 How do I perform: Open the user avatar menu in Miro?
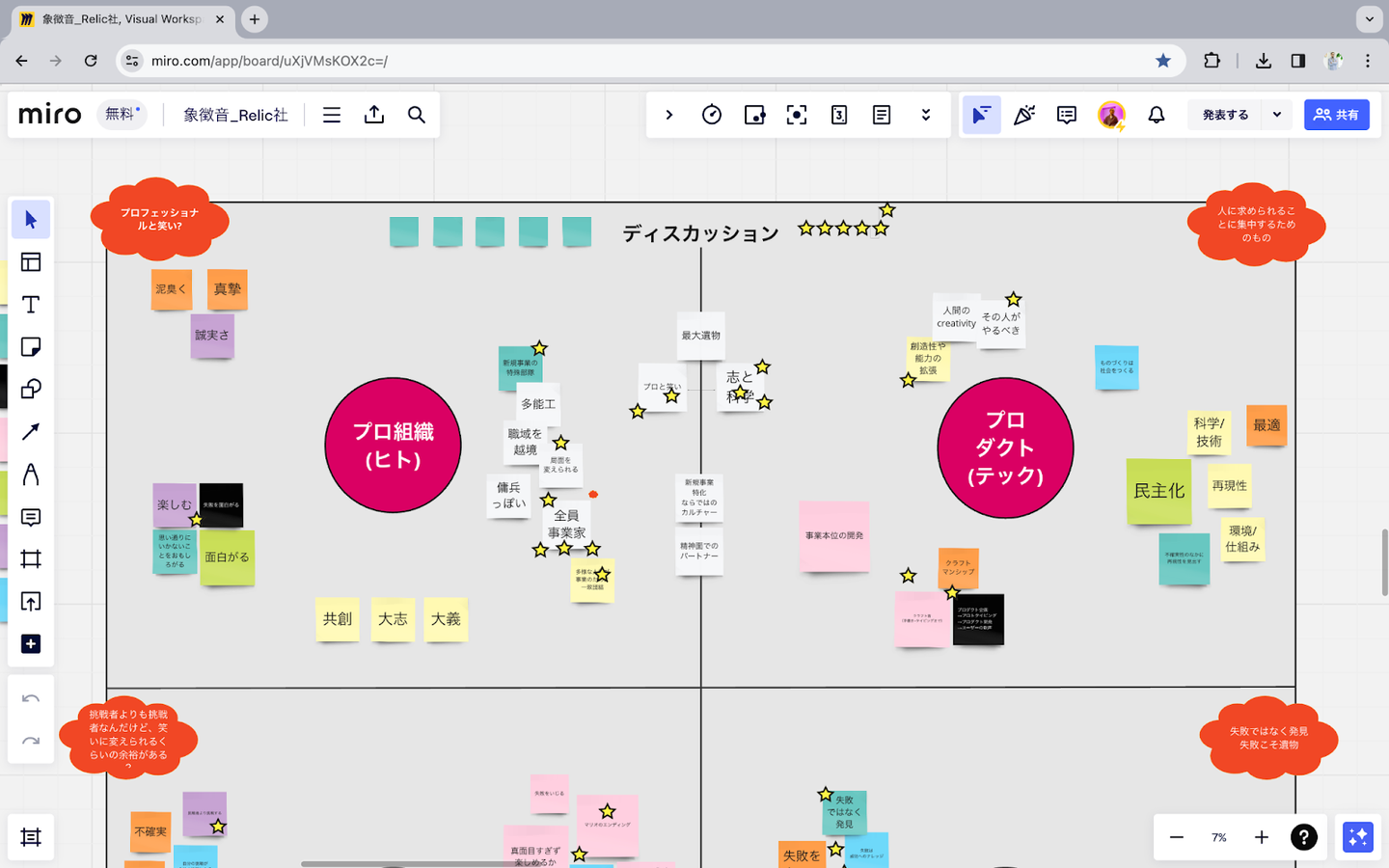pyautogui.click(x=1112, y=115)
